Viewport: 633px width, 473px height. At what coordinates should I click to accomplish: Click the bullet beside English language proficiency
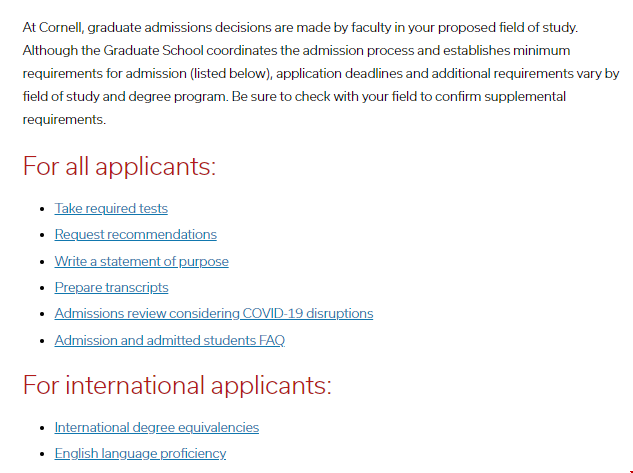click(42, 454)
